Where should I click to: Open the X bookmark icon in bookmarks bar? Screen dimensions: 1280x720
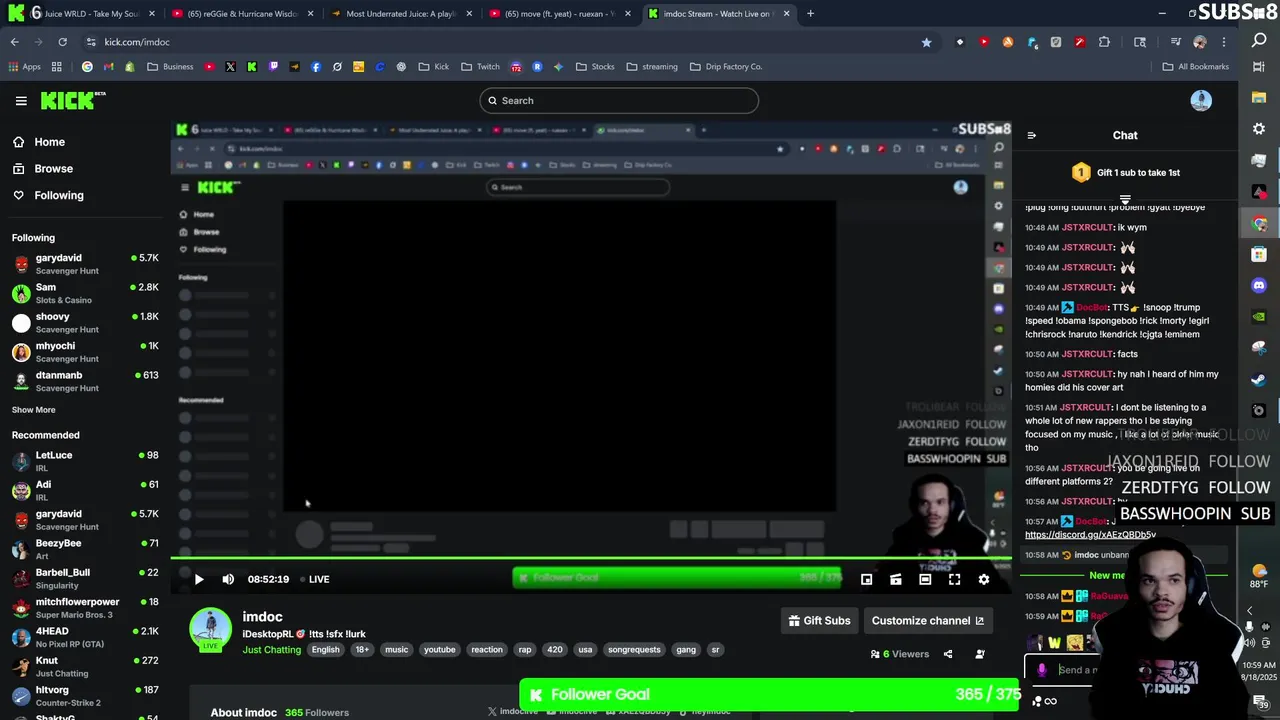click(x=230, y=67)
